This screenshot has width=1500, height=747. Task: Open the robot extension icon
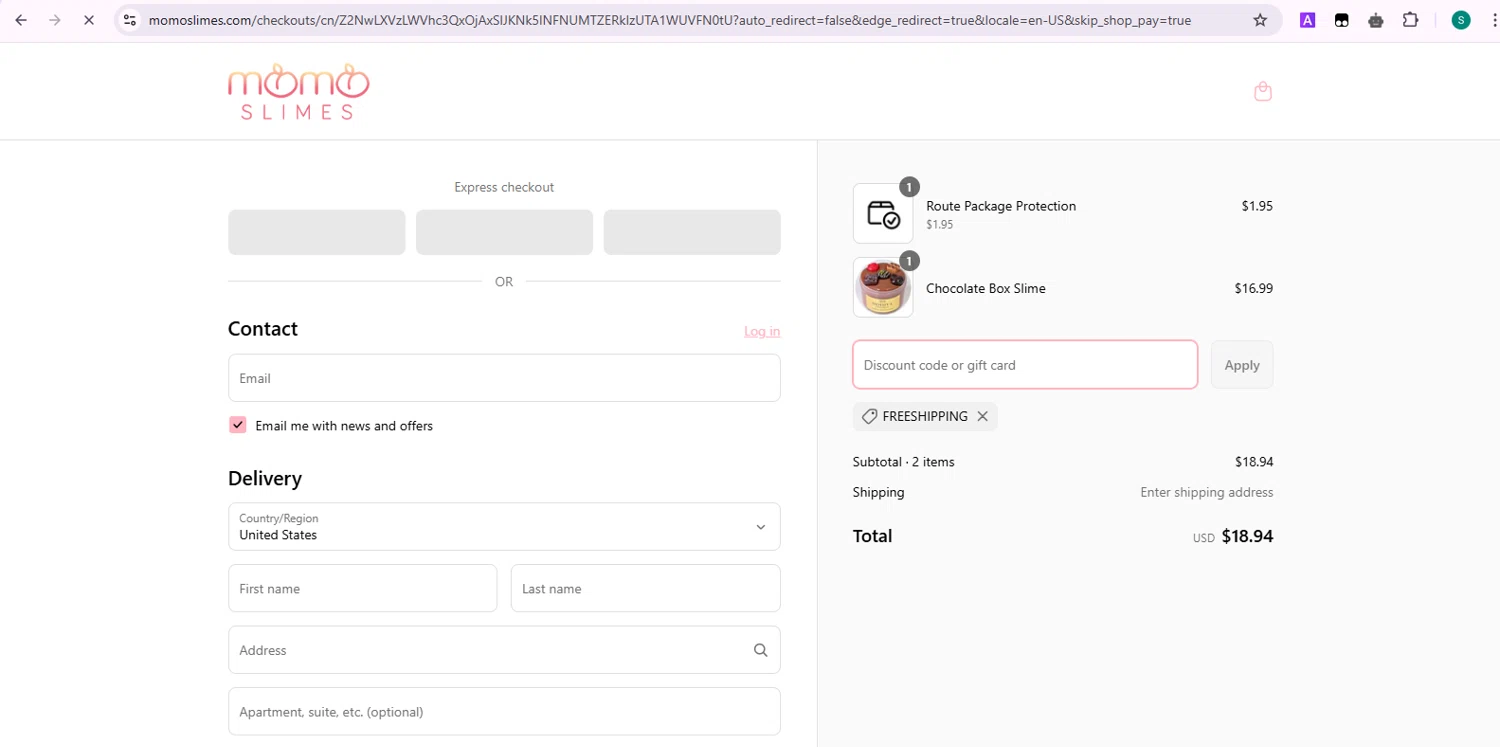coord(1376,20)
